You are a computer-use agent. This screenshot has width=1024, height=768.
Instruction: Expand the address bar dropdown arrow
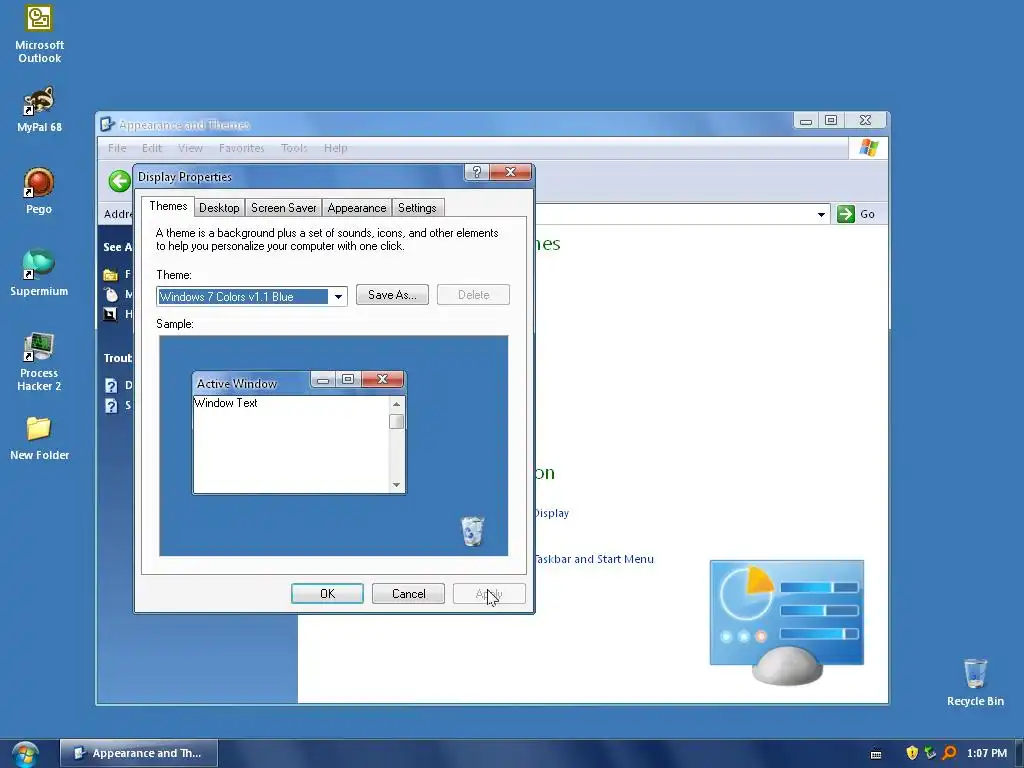coord(821,214)
